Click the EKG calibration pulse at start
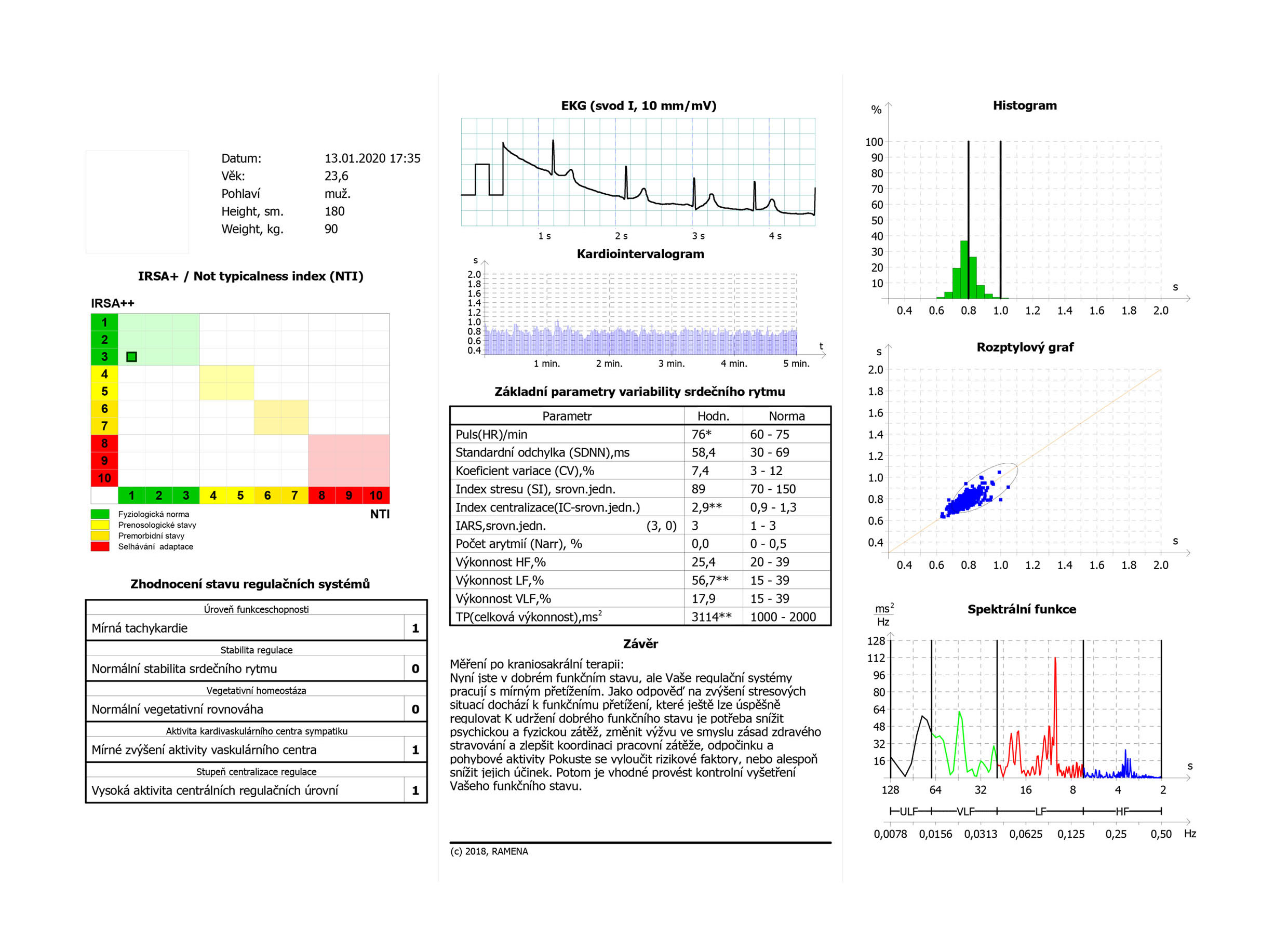This screenshot has width=1288, height=925. click(x=481, y=179)
